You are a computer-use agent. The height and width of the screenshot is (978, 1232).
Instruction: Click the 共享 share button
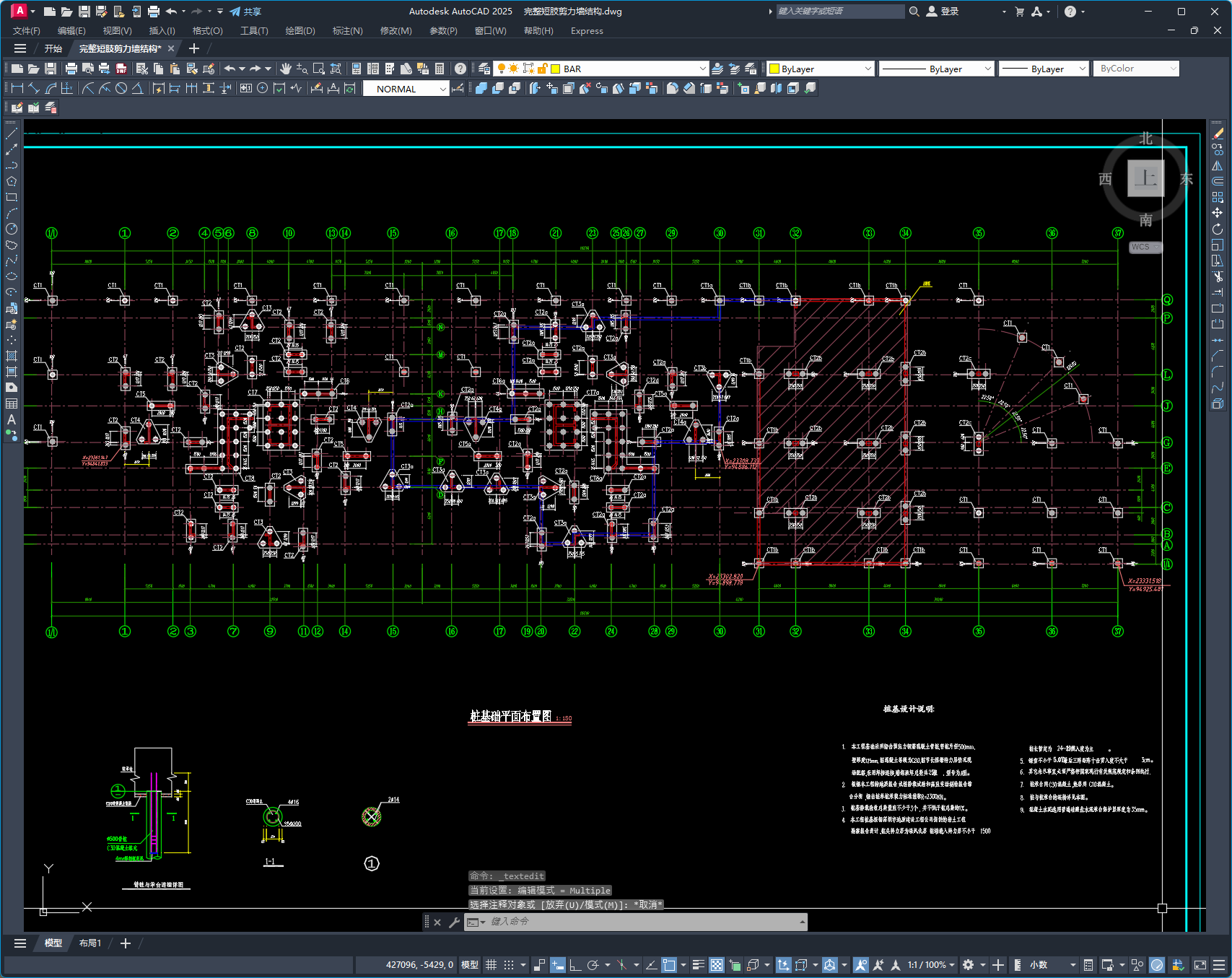click(245, 12)
